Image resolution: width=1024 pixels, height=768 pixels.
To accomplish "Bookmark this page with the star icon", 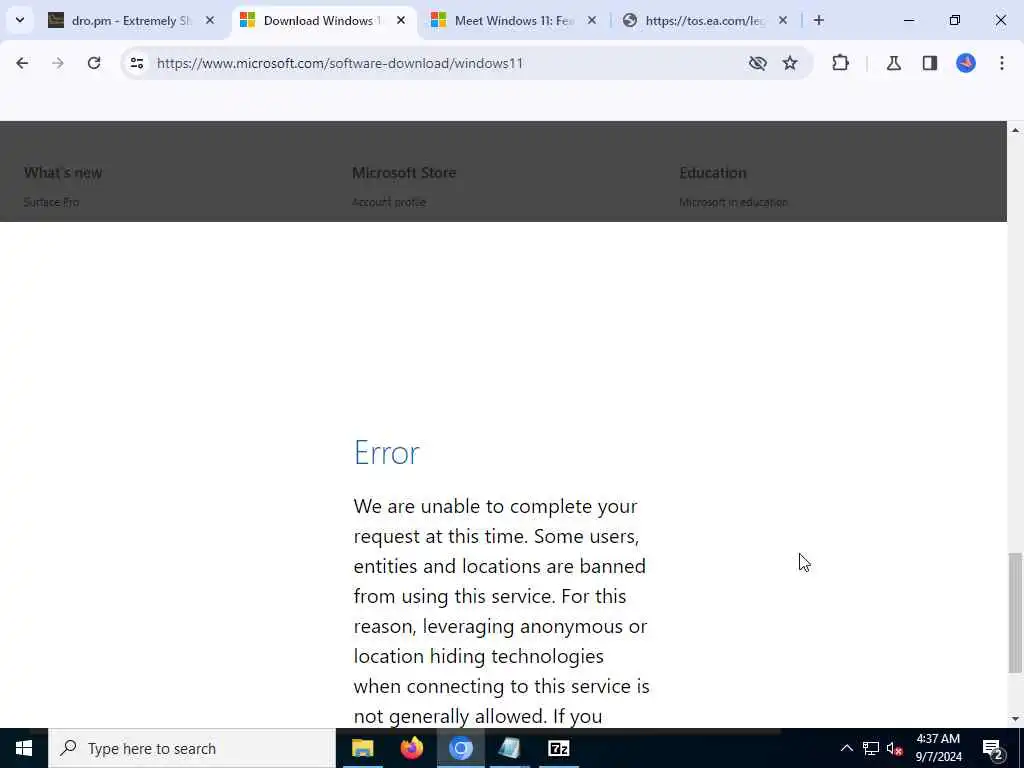I will pyautogui.click(x=790, y=63).
